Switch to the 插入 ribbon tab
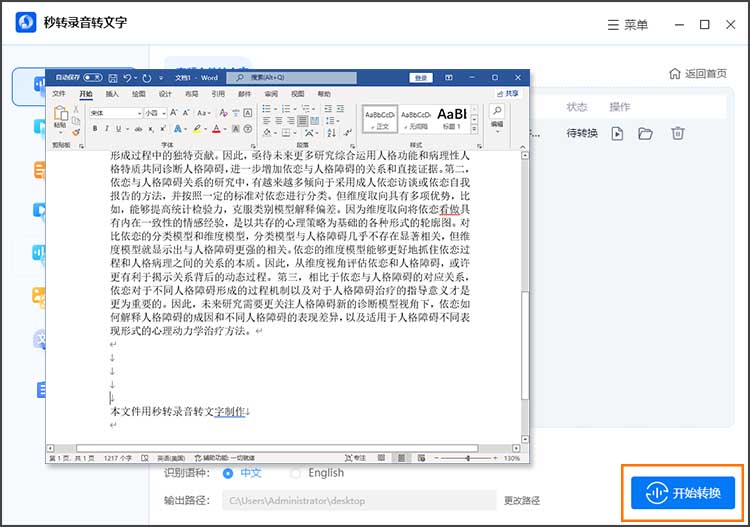This screenshot has height=527, width=750. tap(112, 94)
